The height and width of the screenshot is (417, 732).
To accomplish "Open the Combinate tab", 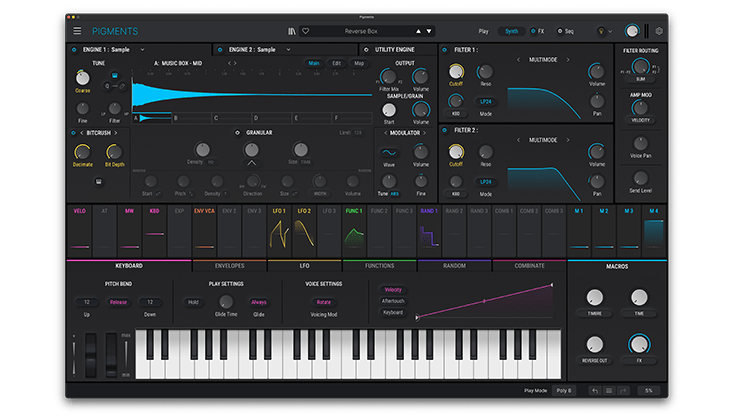I will tap(529, 266).
